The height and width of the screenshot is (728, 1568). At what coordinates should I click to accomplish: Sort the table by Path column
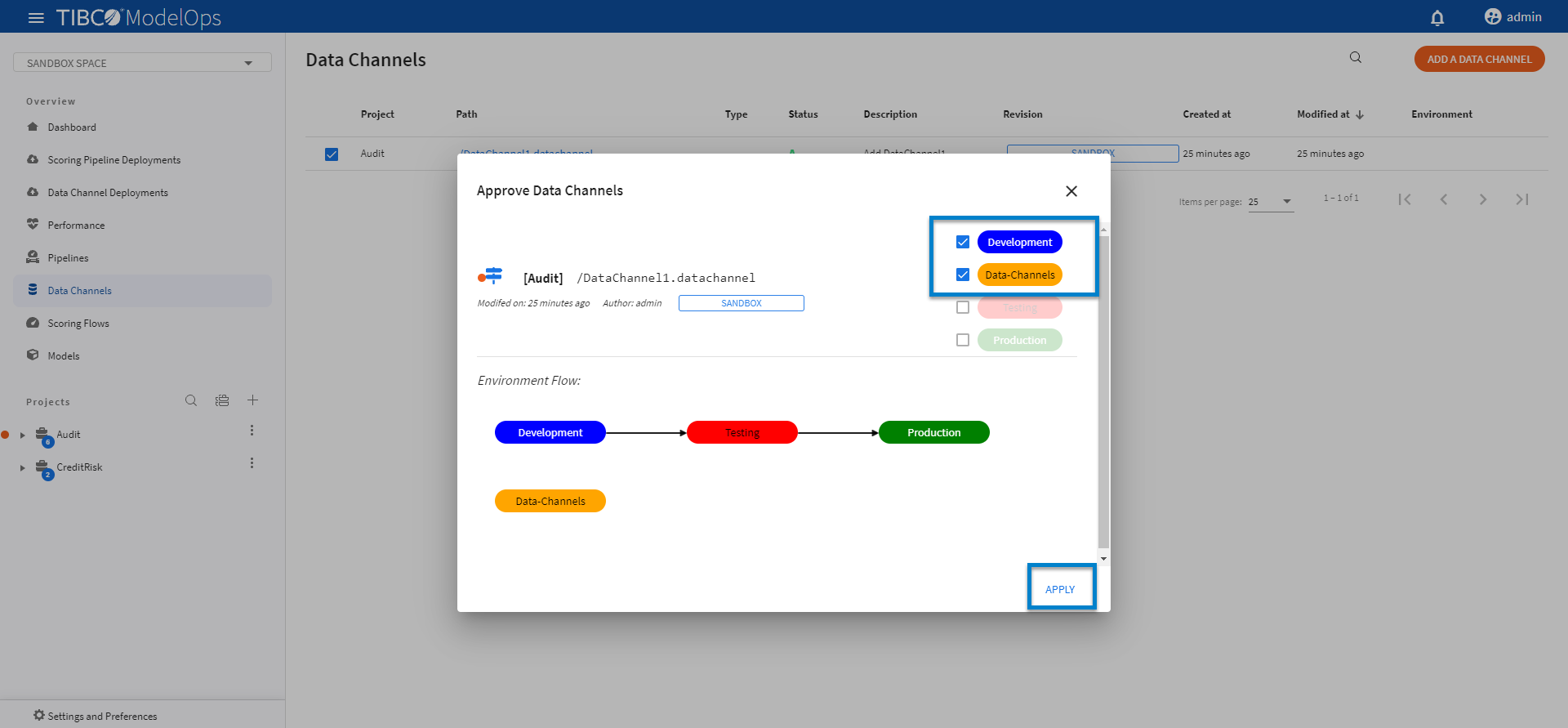pos(466,114)
